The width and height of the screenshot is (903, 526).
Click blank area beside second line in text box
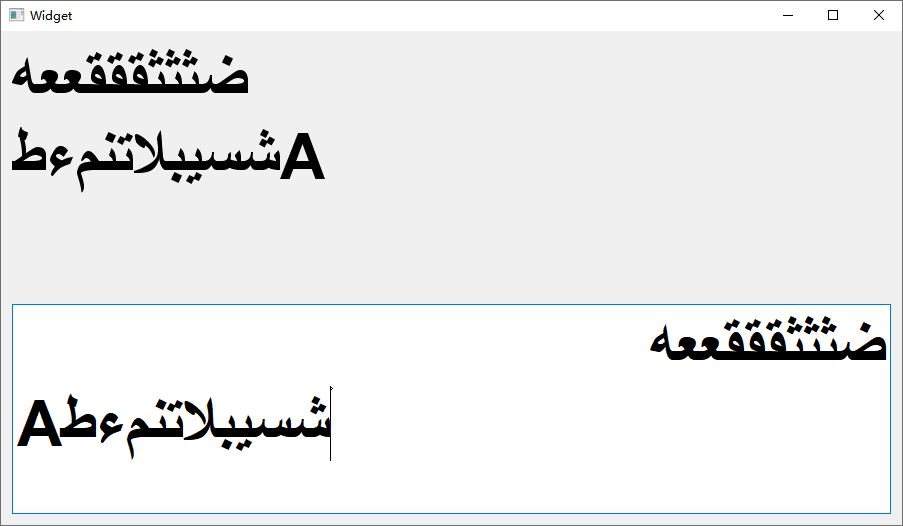point(610,423)
